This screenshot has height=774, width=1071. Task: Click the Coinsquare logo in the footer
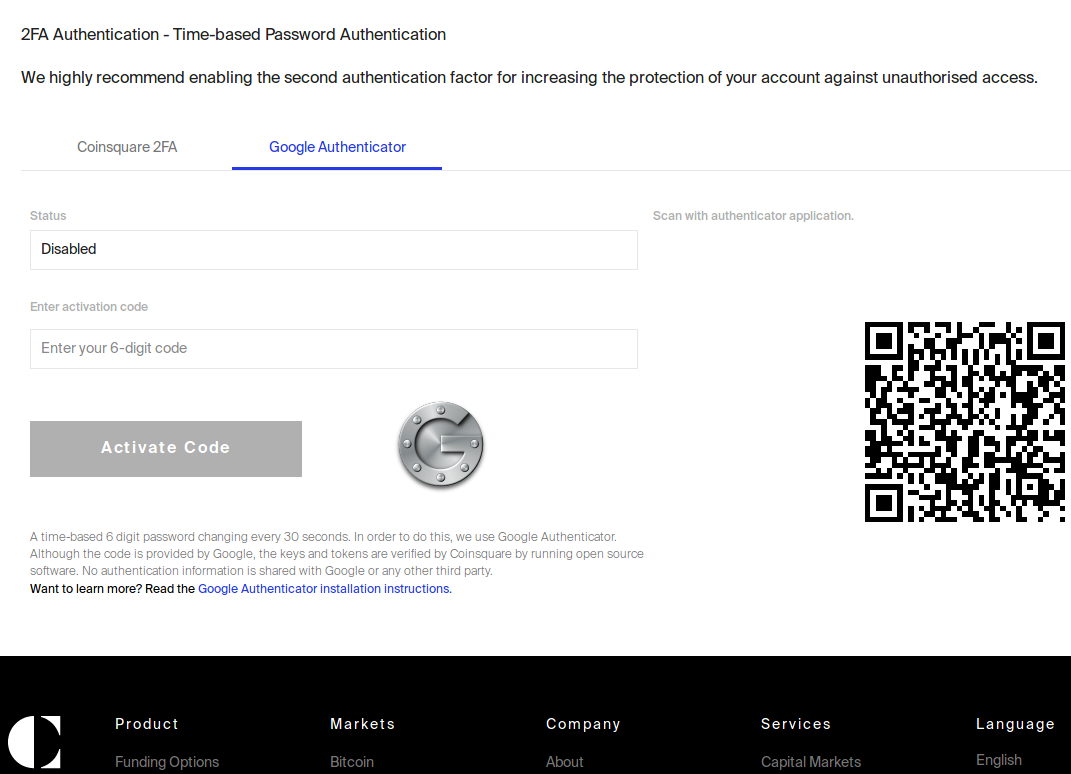(x=34, y=742)
